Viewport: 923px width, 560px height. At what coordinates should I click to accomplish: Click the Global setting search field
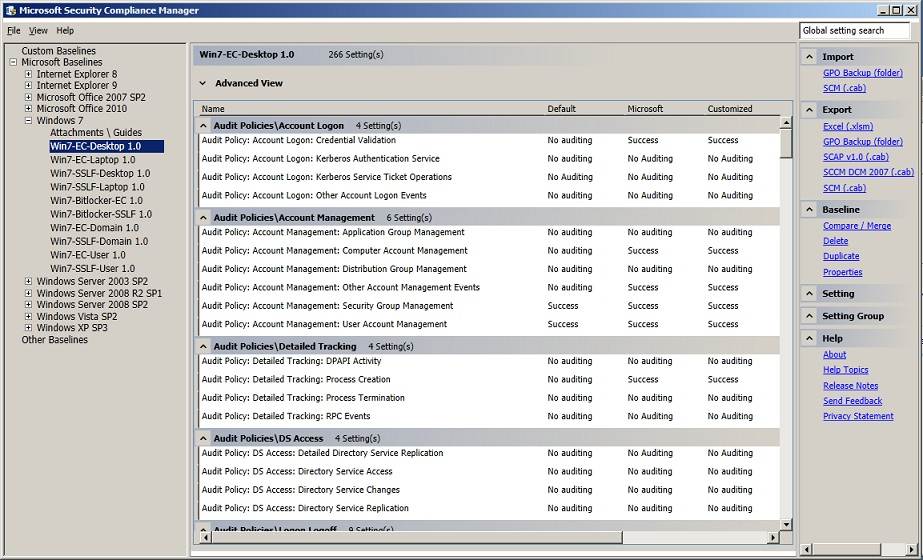click(x=854, y=31)
